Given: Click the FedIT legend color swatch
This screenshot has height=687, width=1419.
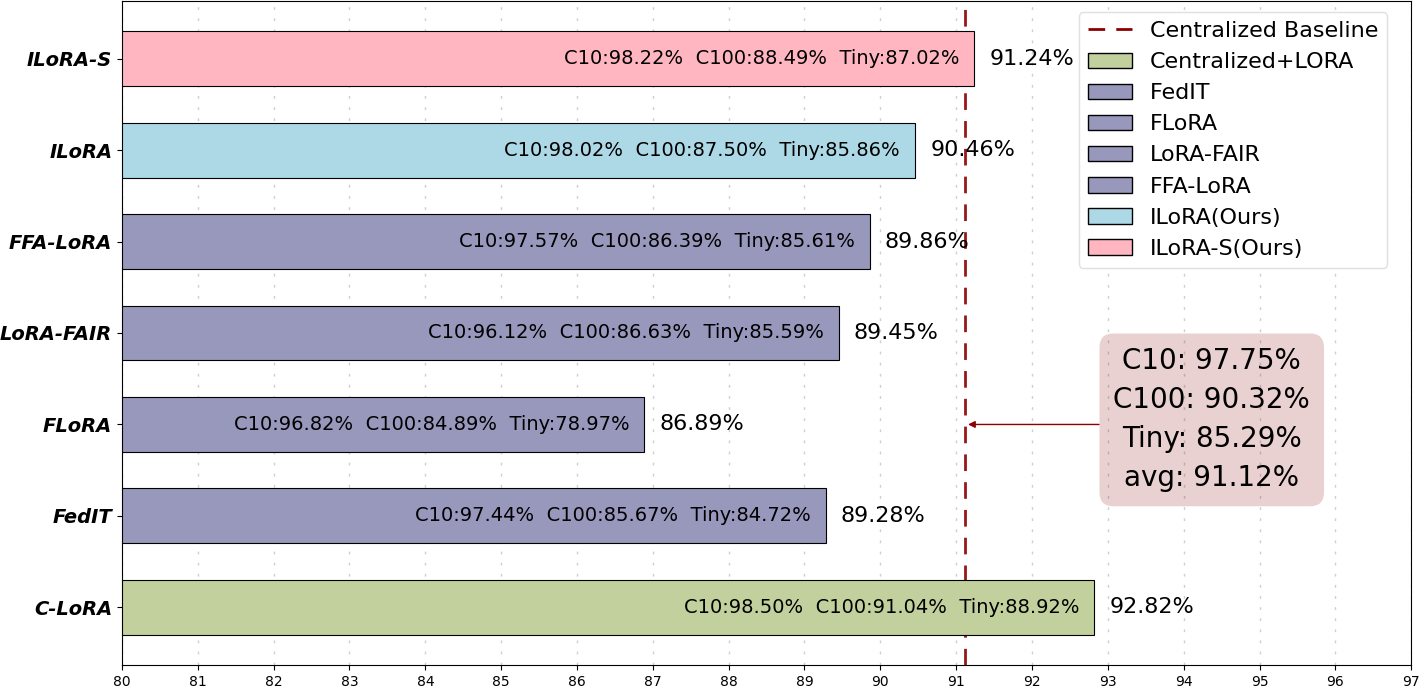Looking at the screenshot, I should (1110, 92).
